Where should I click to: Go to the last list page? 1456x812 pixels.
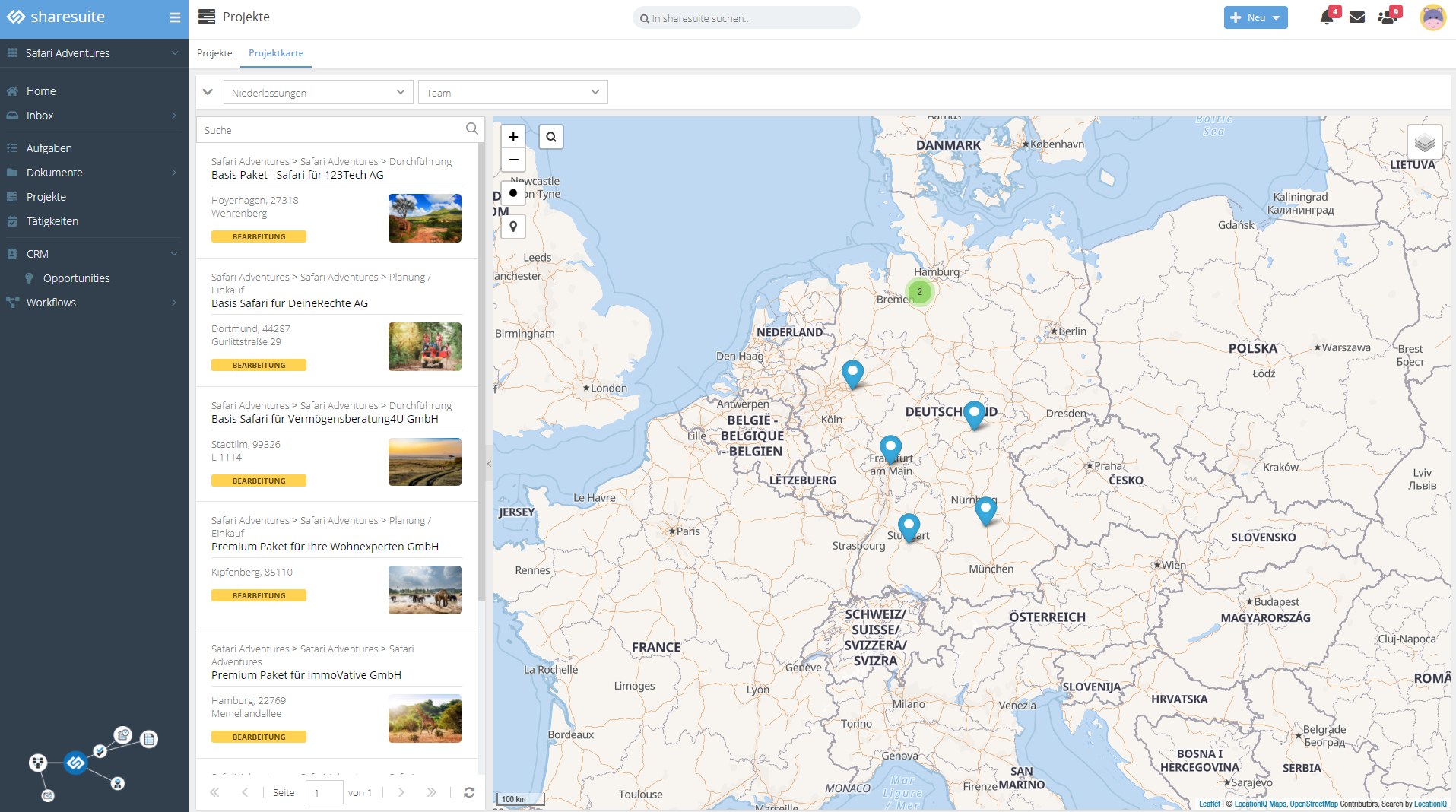[431, 792]
